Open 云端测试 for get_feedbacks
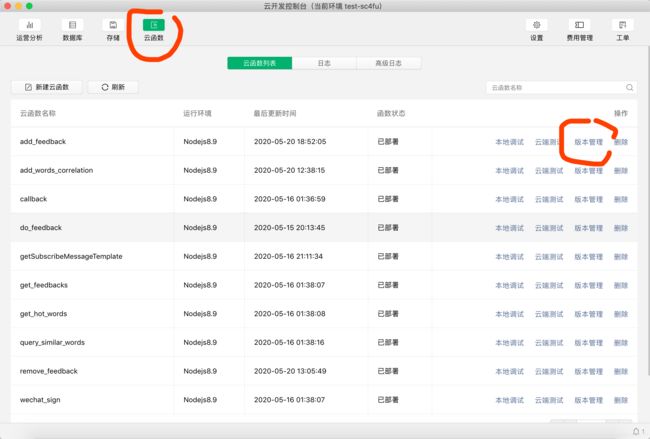Viewport: 650px width, 439px height. (x=549, y=285)
